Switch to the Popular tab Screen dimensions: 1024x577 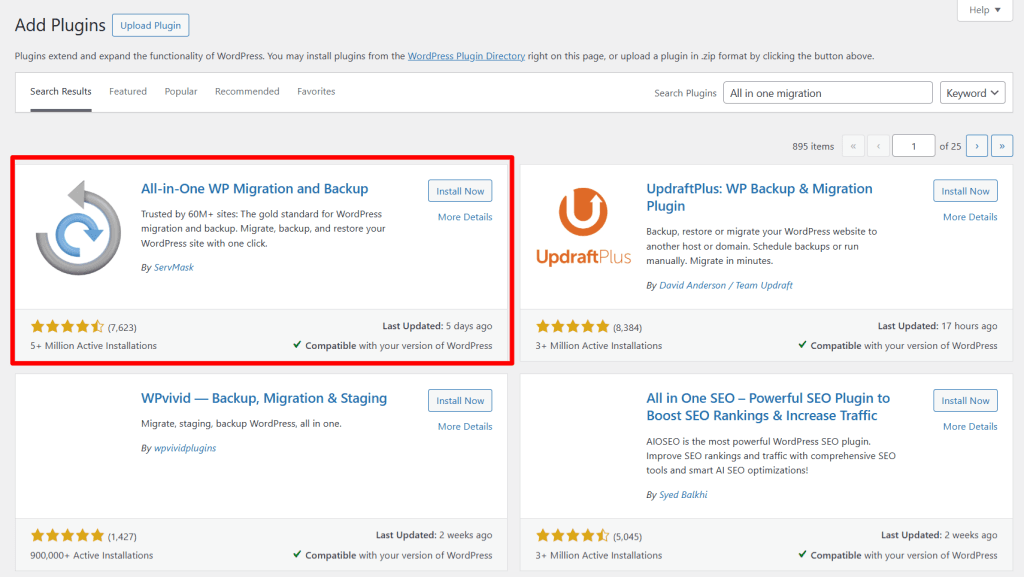coord(181,91)
